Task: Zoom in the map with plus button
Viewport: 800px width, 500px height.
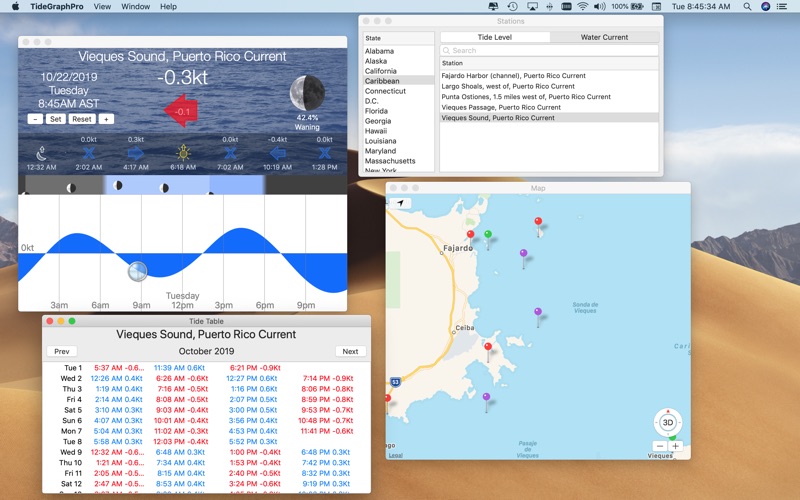Action: tap(675, 446)
